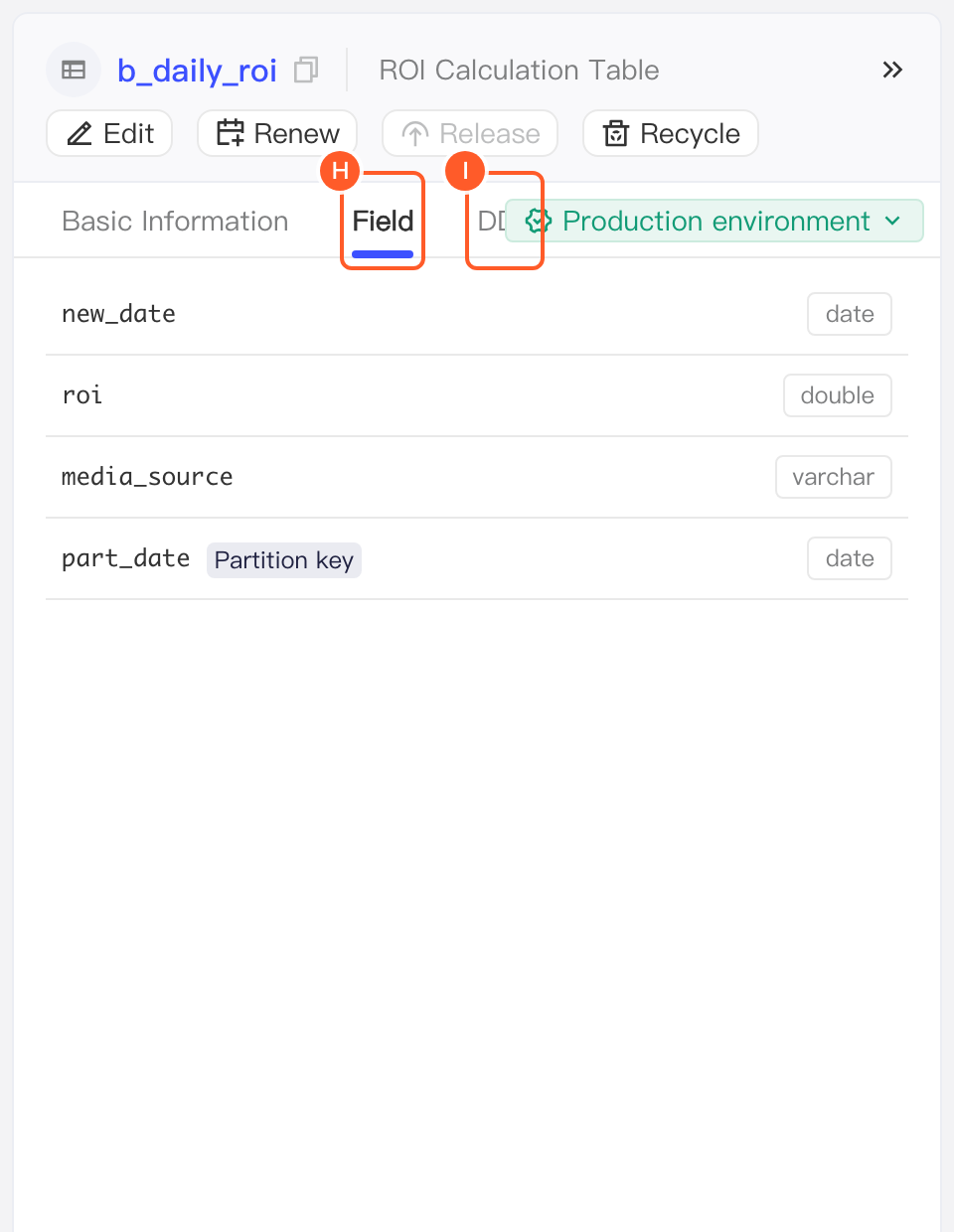The width and height of the screenshot is (954, 1232).
Task: Click the trash icon on Recycle
Action: pyautogui.click(x=616, y=133)
